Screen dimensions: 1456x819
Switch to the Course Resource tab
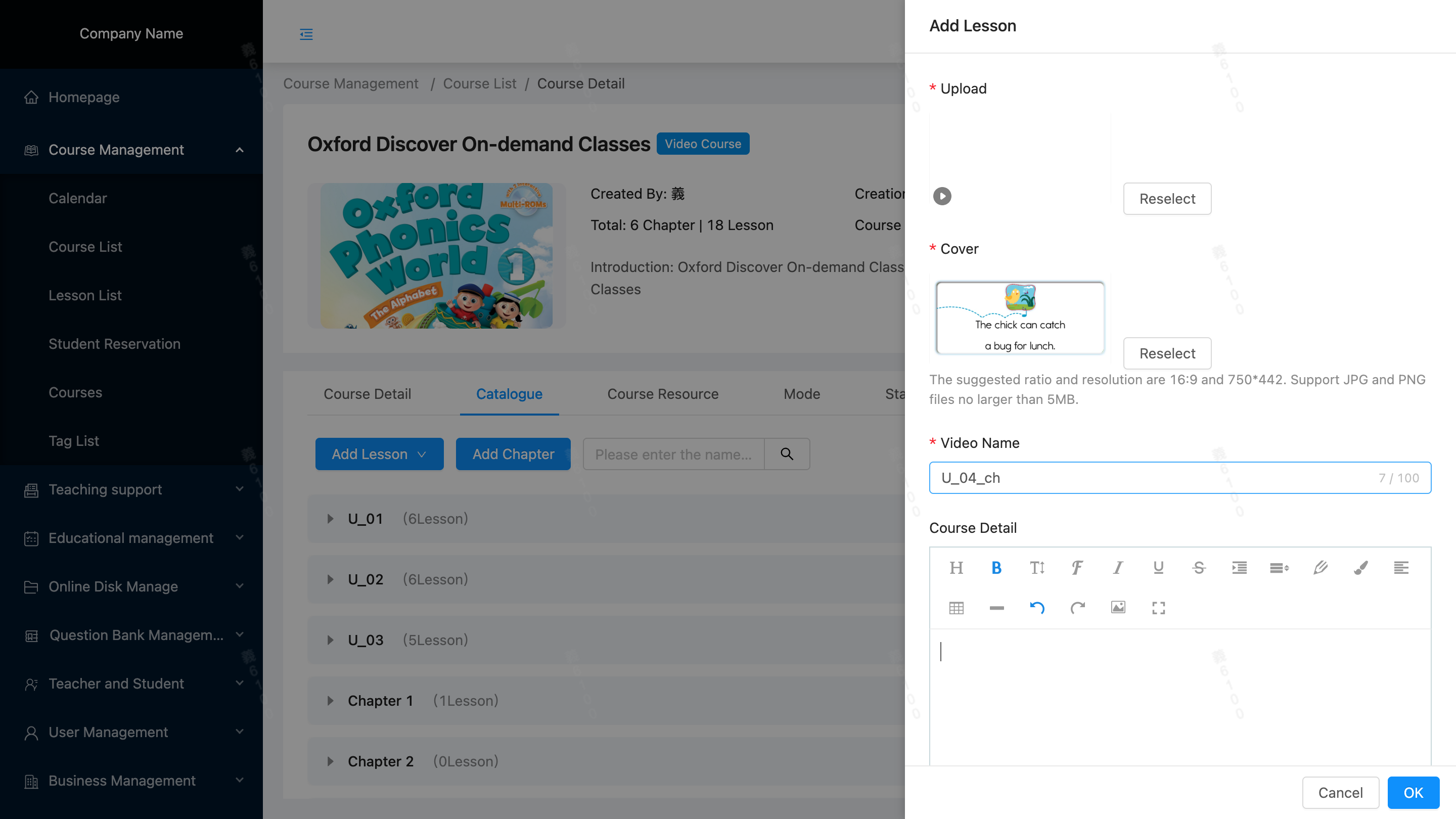click(x=662, y=394)
